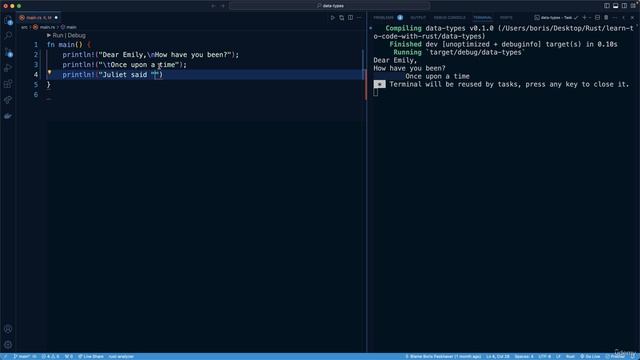Open the Extensions view
Viewport: 640px width, 360px height.
coord(8,84)
